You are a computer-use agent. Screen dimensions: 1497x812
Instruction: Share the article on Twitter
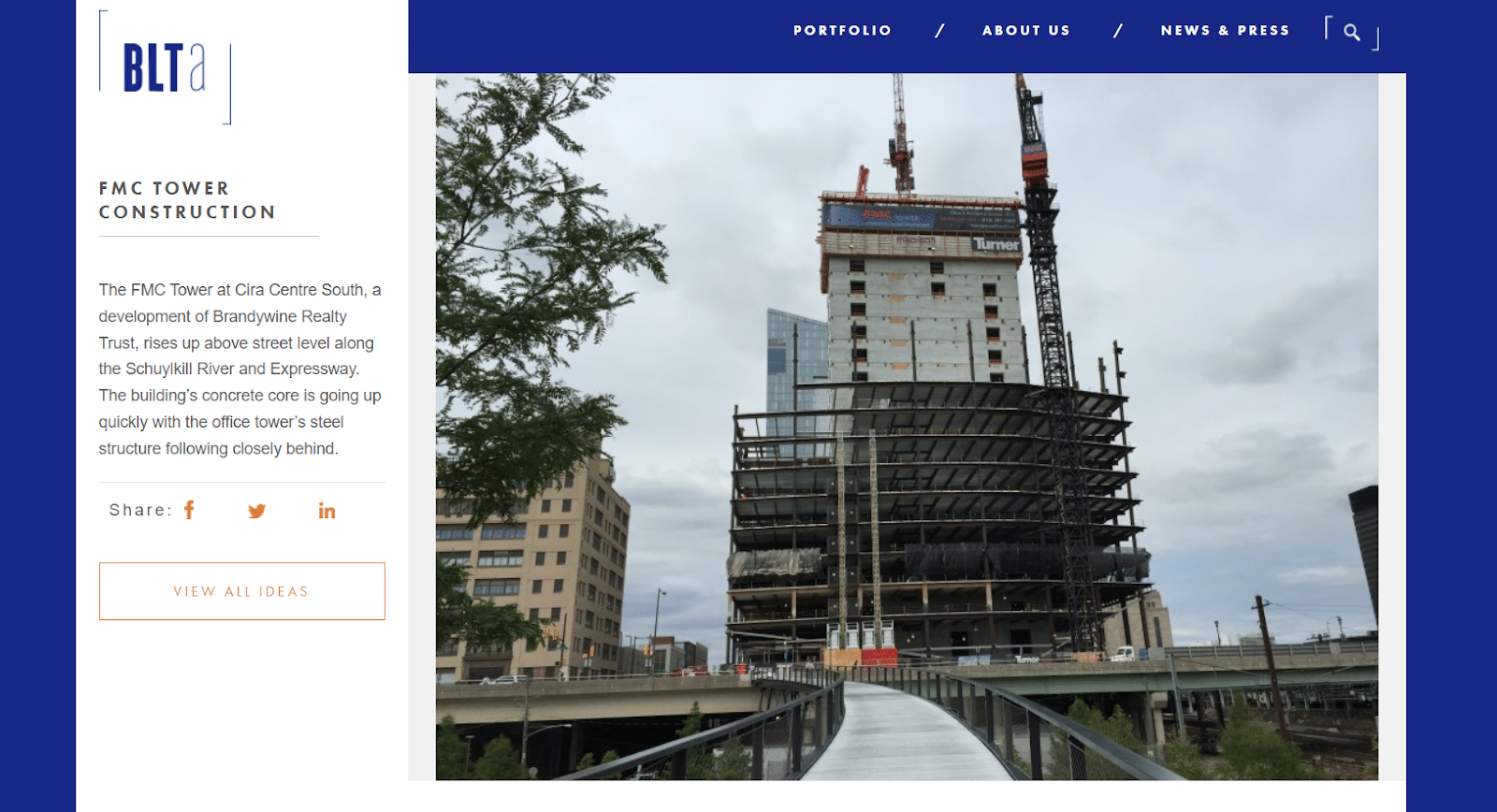[x=256, y=511]
